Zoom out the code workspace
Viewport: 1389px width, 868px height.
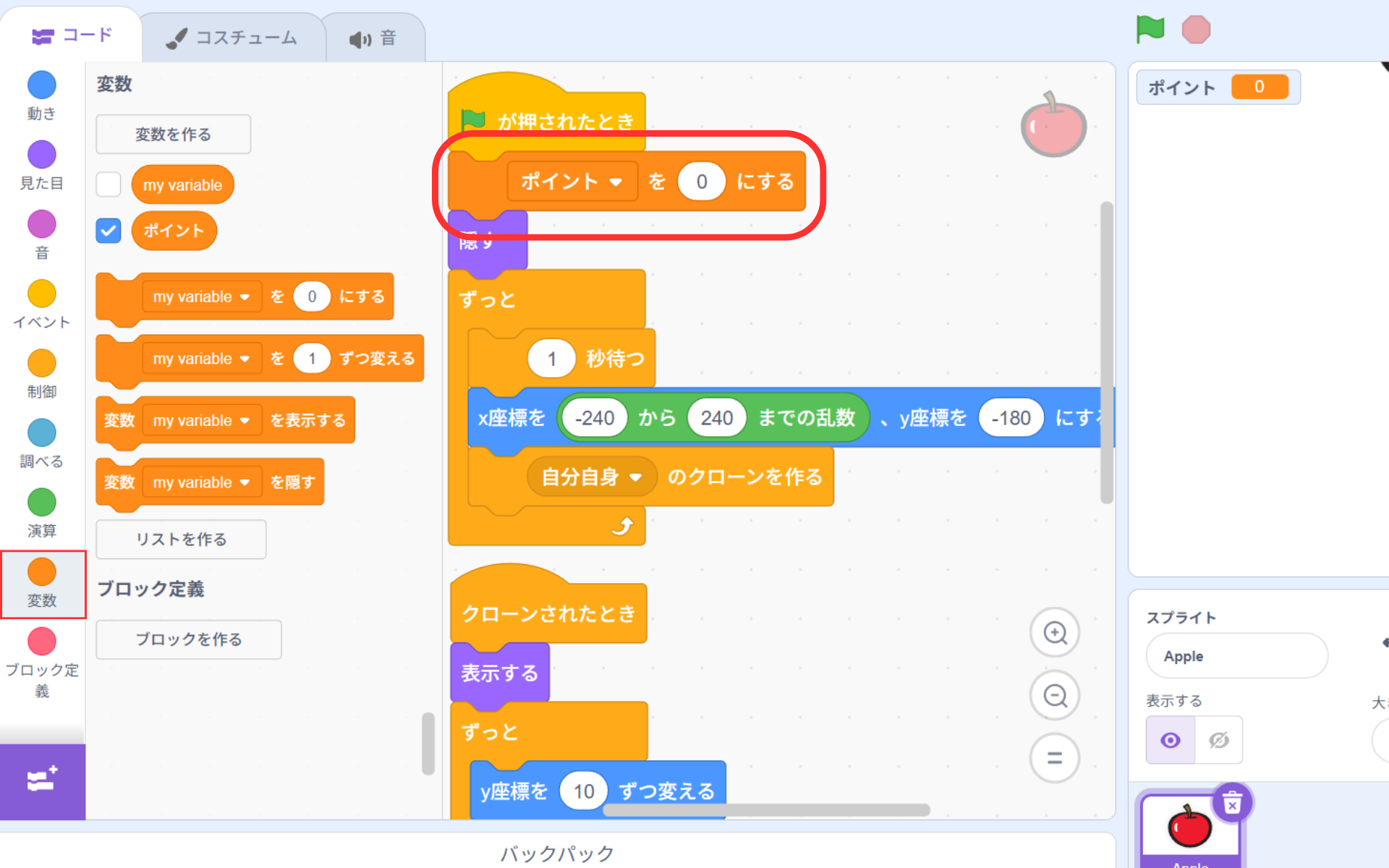(1055, 696)
